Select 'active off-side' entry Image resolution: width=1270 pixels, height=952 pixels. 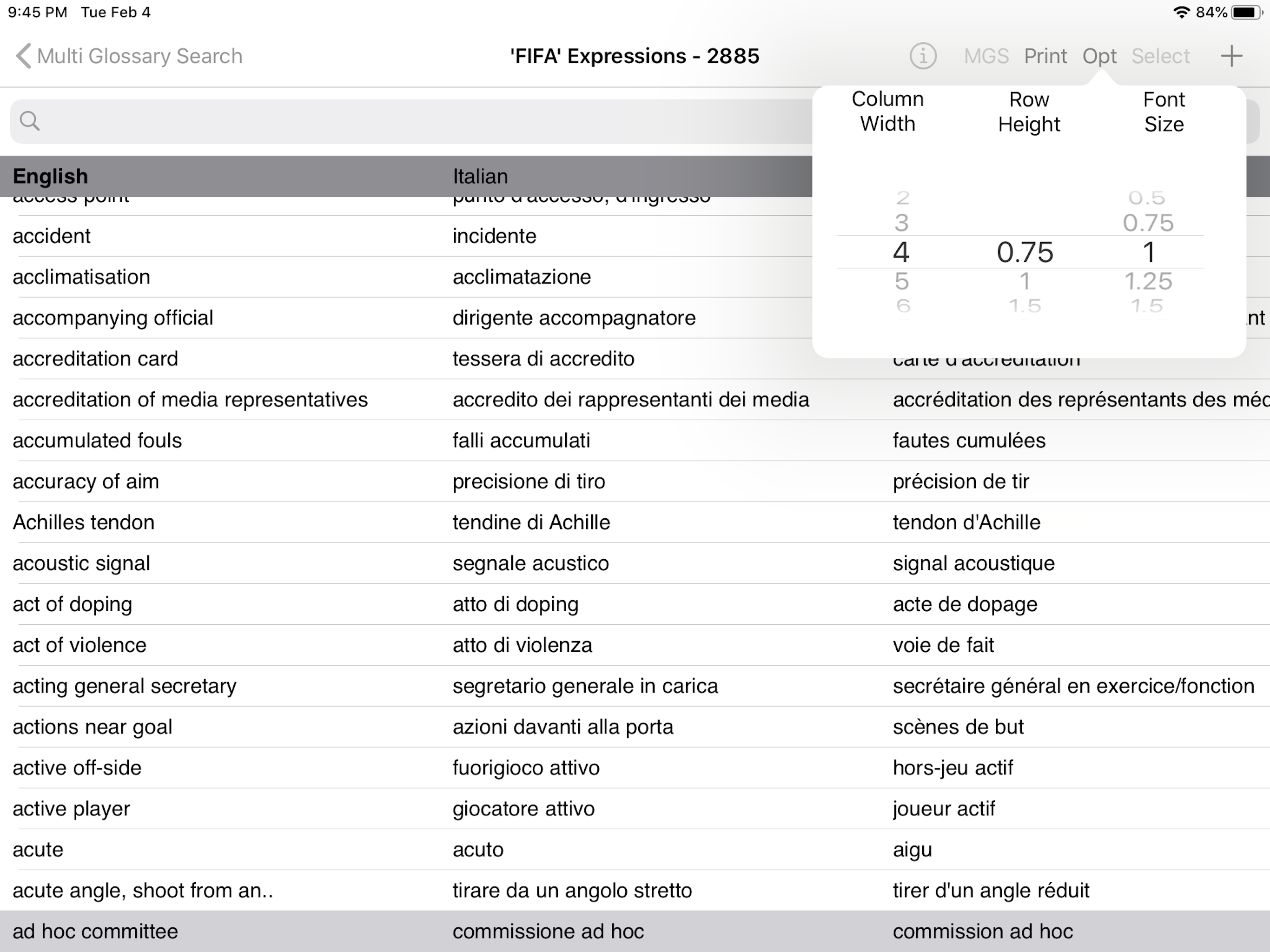[x=77, y=767]
